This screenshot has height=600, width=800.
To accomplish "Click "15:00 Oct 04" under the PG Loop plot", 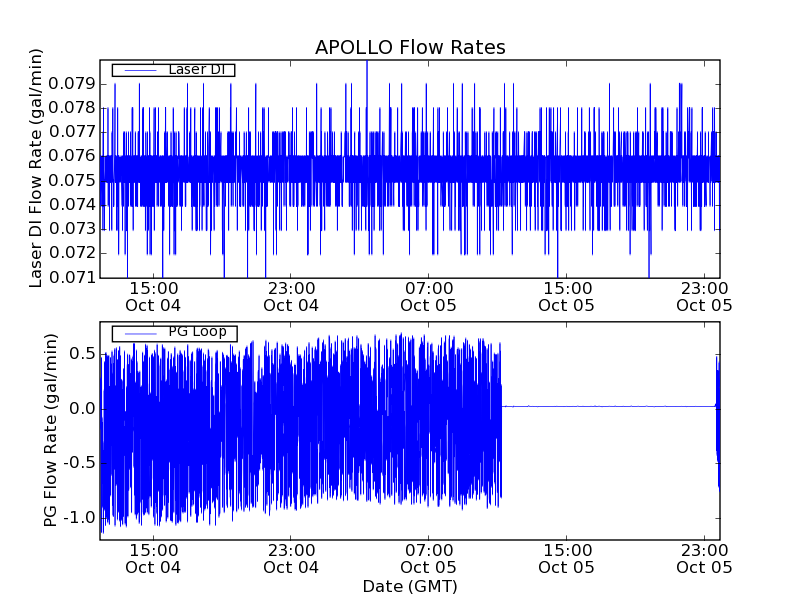I will click(x=153, y=559).
